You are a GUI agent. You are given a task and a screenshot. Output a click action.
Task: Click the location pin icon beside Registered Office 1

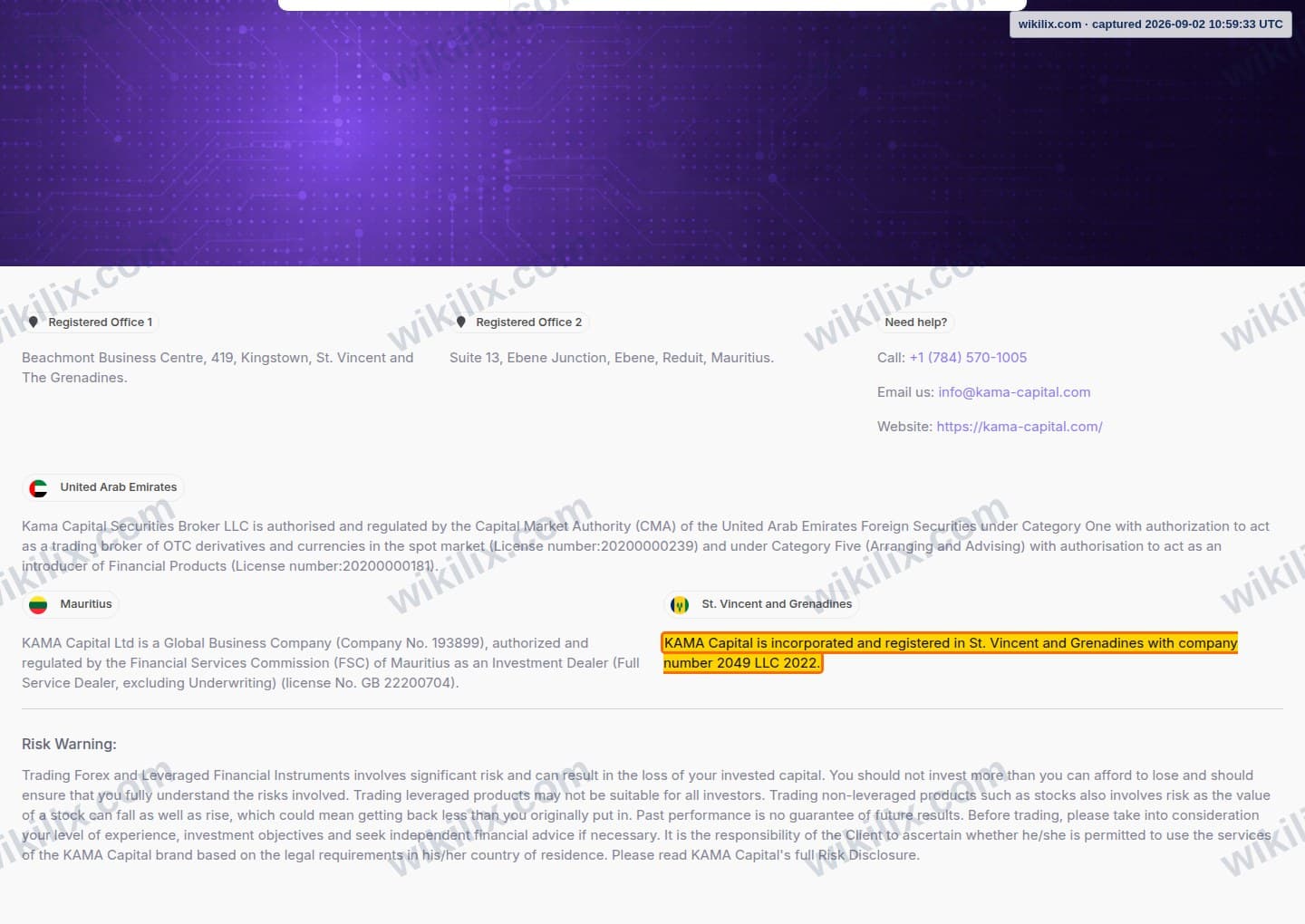coord(34,322)
